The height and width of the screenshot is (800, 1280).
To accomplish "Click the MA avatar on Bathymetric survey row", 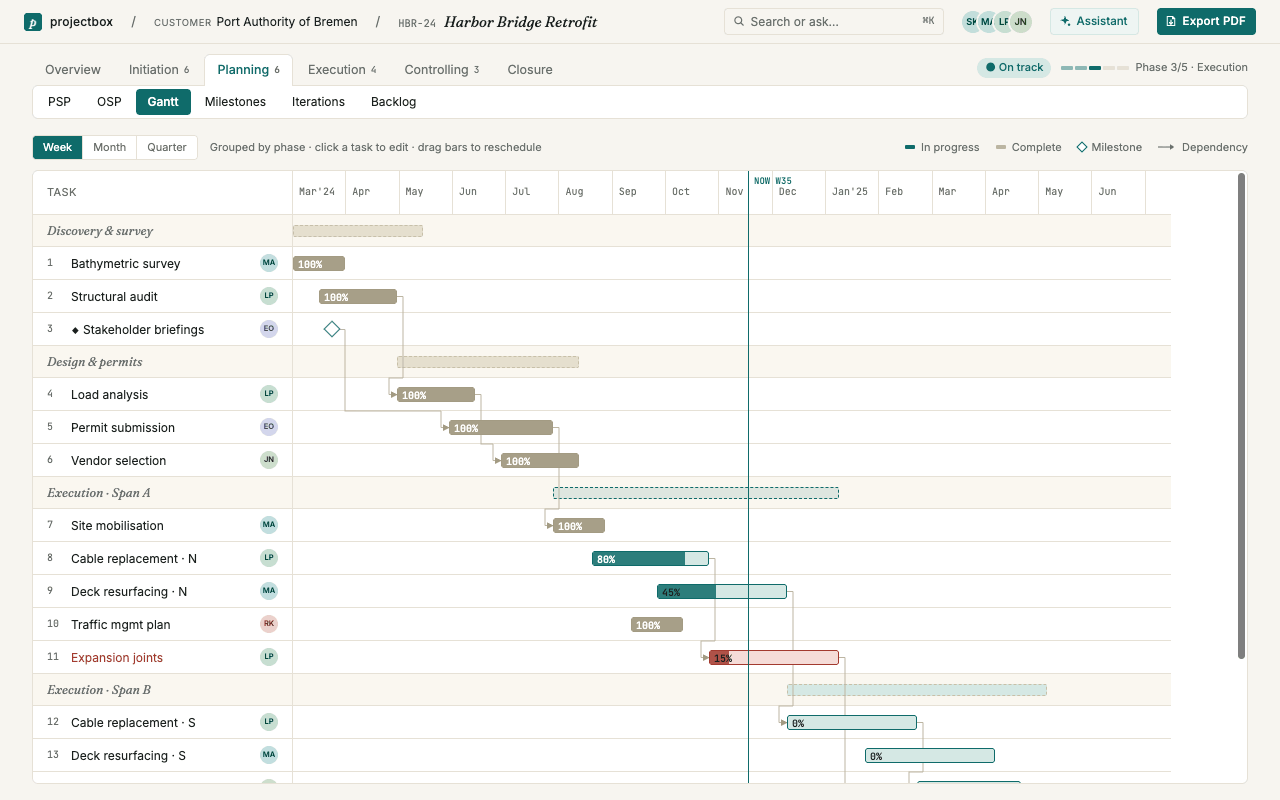I will pos(269,263).
